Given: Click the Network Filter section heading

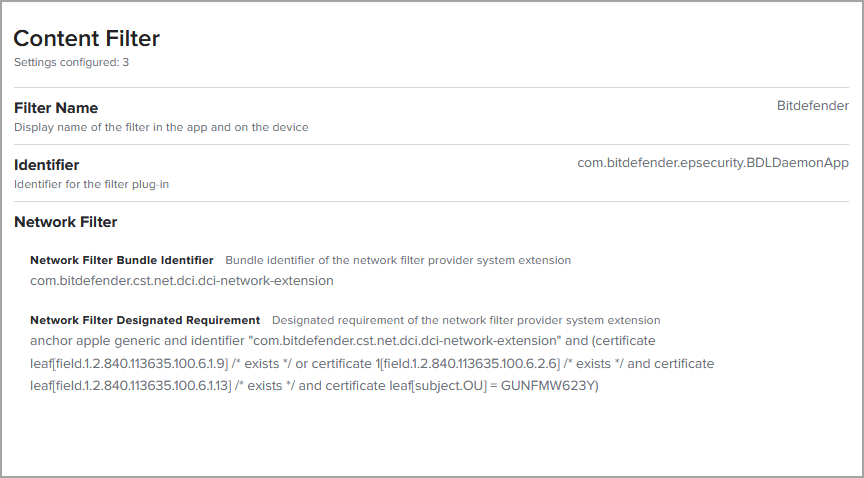Looking at the screenshot, I should pos(65,222).
